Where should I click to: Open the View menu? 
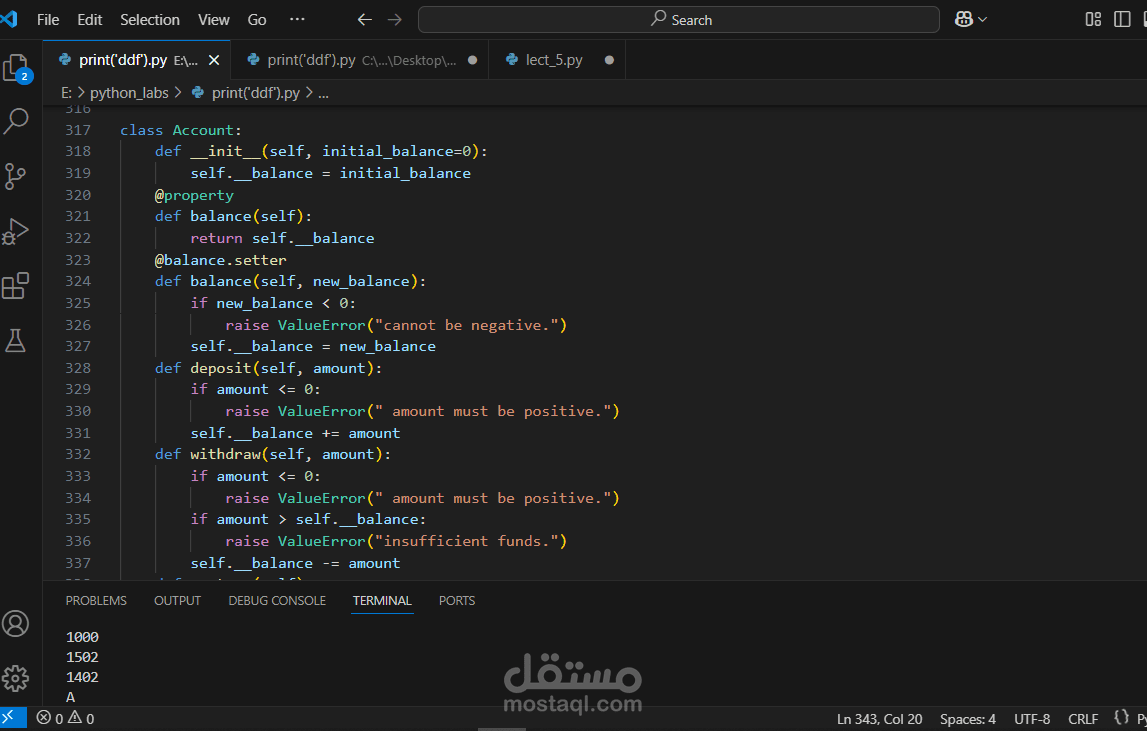pos(214,20)
